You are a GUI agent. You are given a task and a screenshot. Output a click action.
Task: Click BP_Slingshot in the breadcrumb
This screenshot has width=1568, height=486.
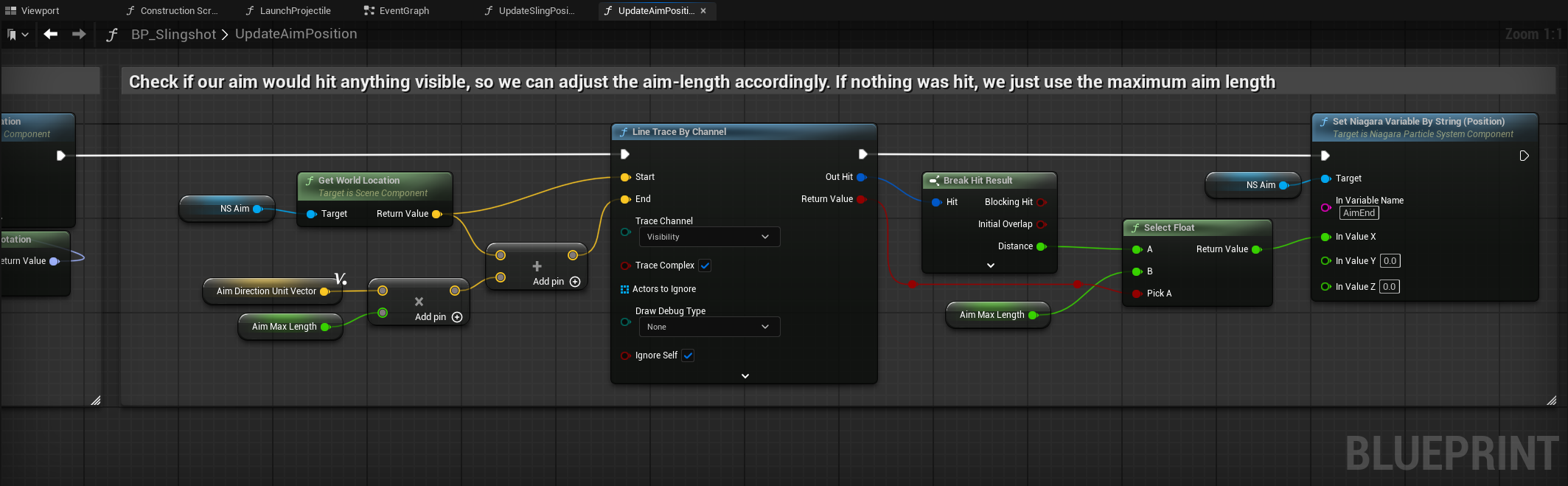pyautogui.click(x=173, y=35)
